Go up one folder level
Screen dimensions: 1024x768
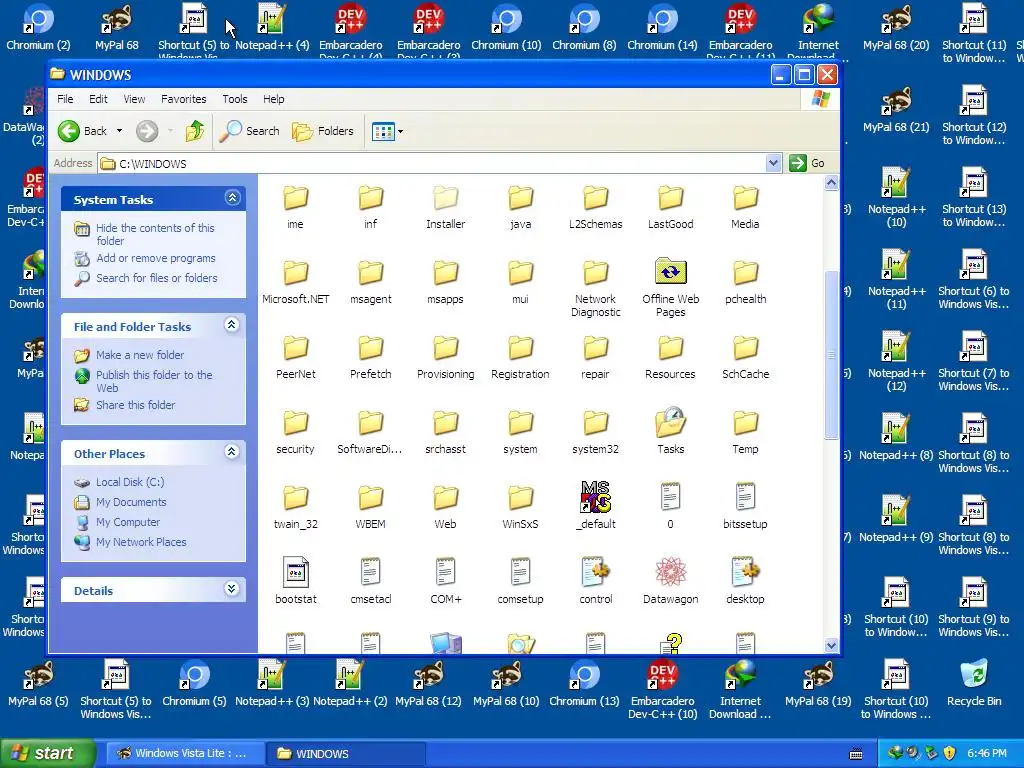(x=194, y=131)
